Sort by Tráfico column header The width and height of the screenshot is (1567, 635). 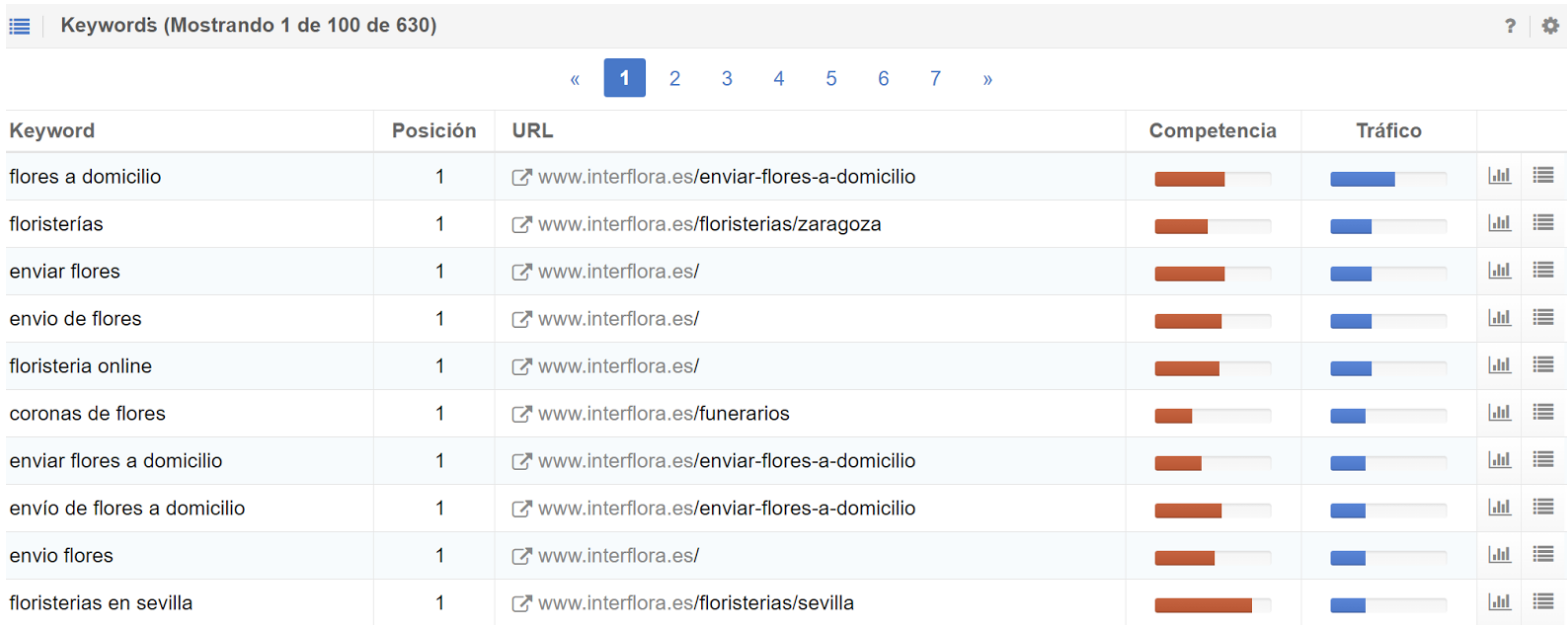tap(1388, 131)
